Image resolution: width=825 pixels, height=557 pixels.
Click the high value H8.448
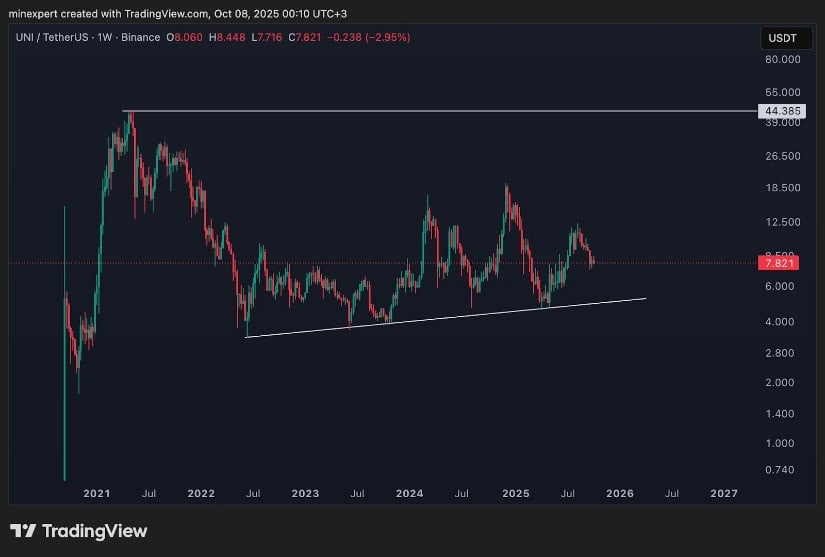[227, 37]
